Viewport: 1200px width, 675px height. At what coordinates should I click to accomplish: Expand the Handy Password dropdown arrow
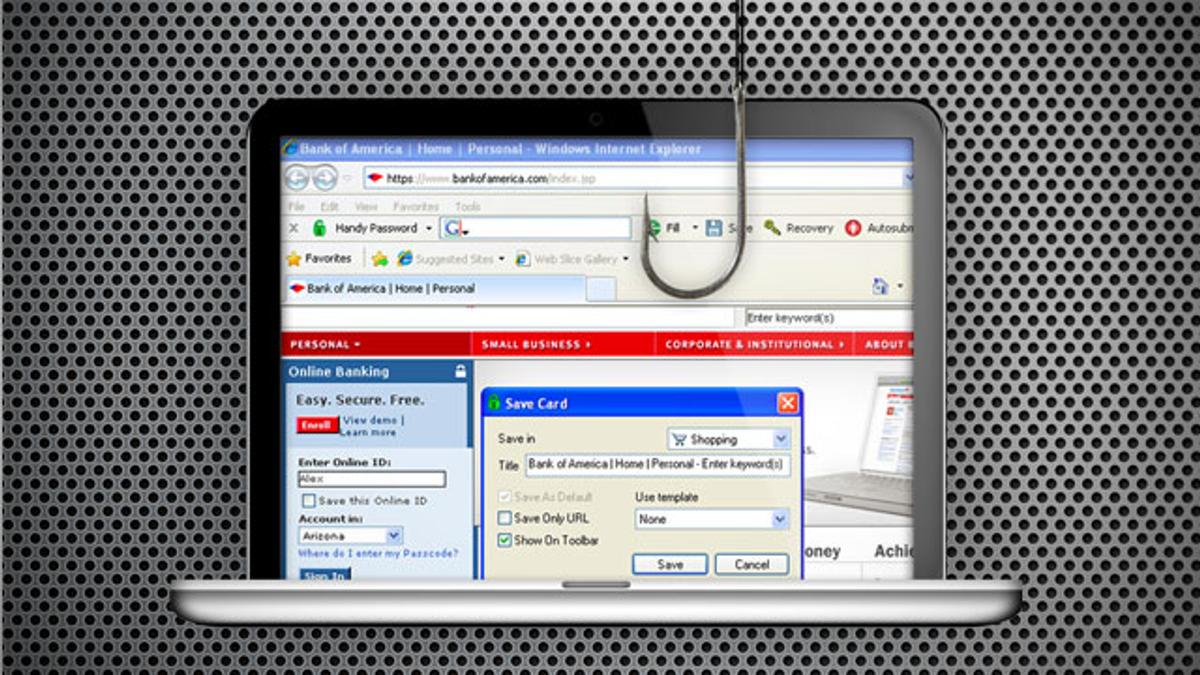(429, 229)
